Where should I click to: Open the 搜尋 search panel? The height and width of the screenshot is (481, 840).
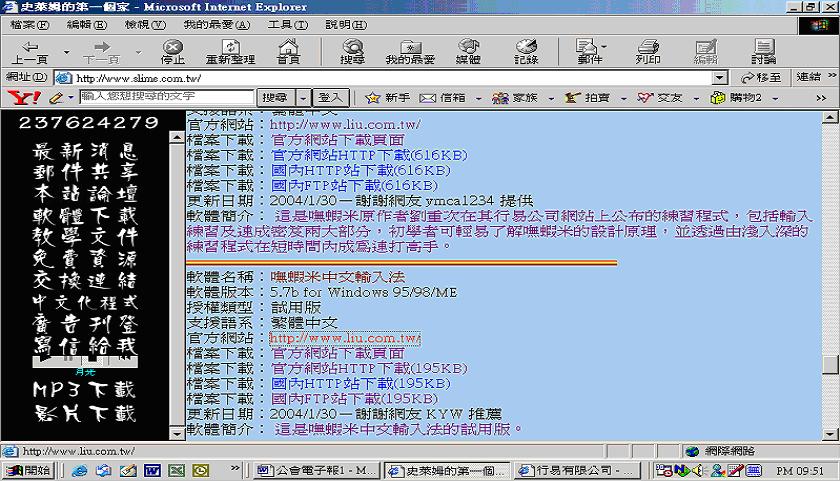point(352,52)
